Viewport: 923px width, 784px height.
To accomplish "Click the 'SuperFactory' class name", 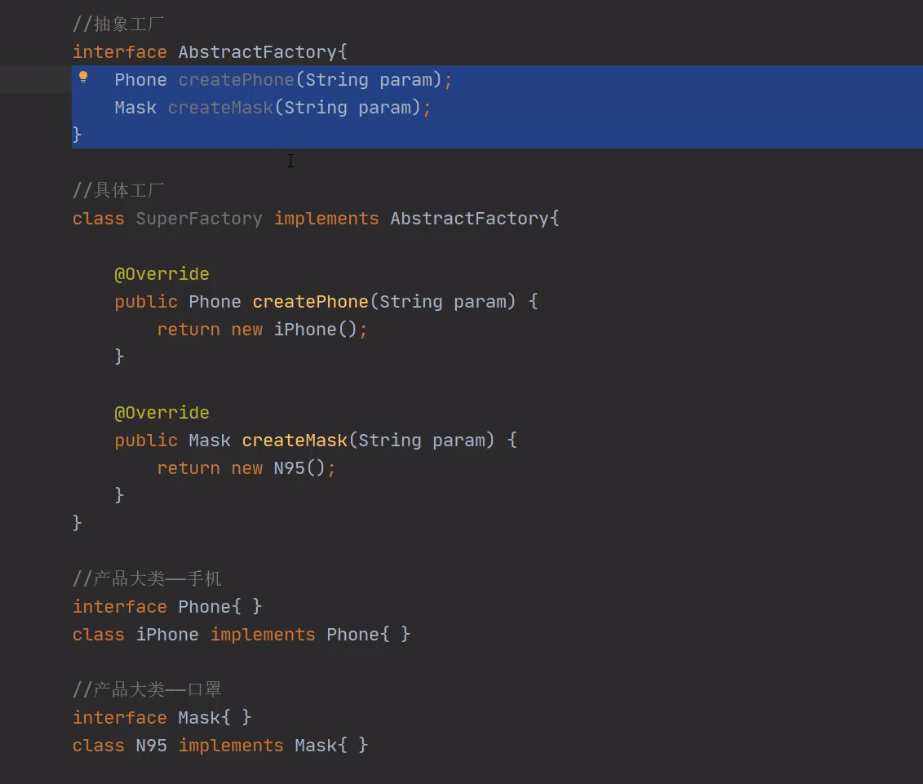I will click(199, 218).
